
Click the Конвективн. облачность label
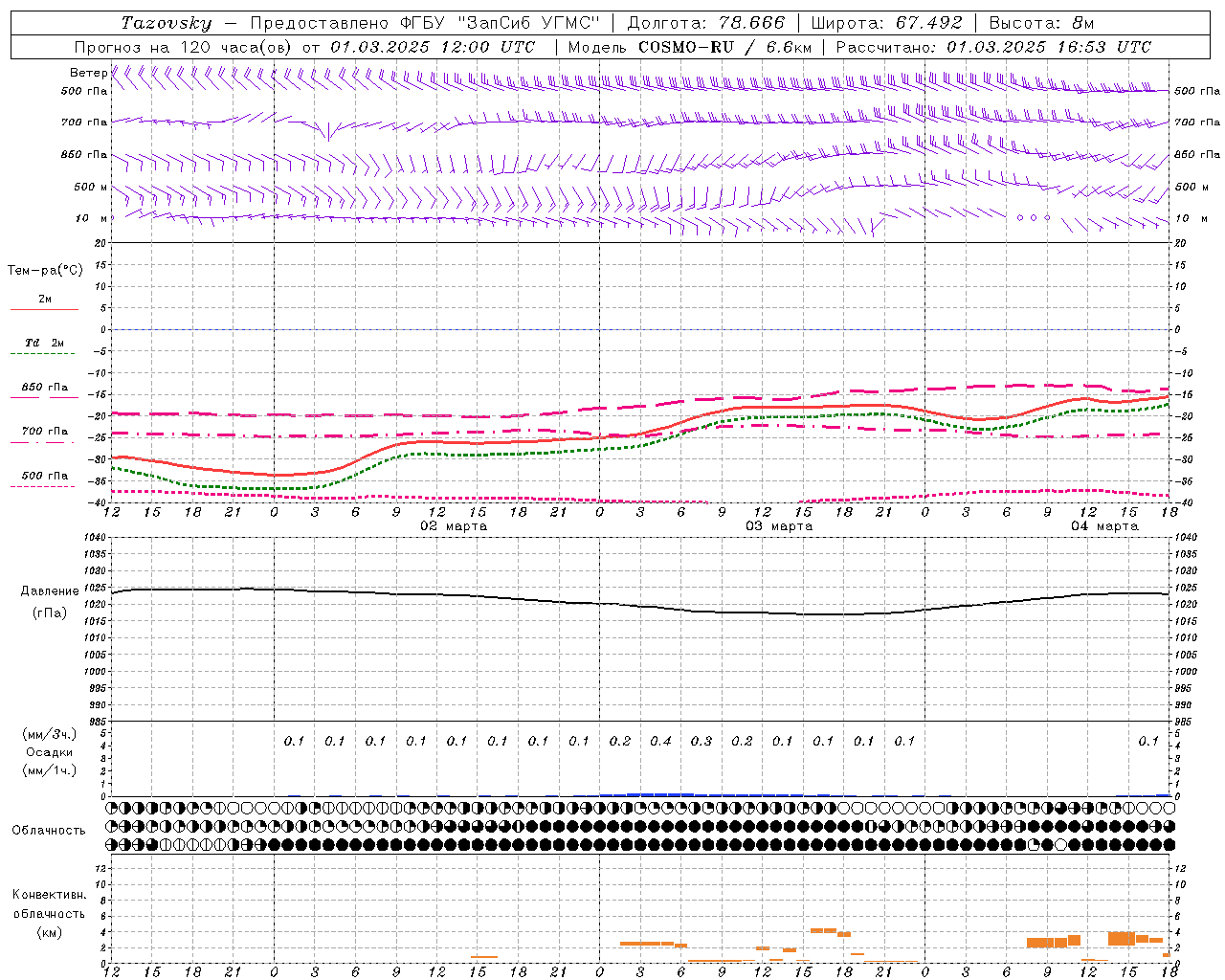point(49,904)
